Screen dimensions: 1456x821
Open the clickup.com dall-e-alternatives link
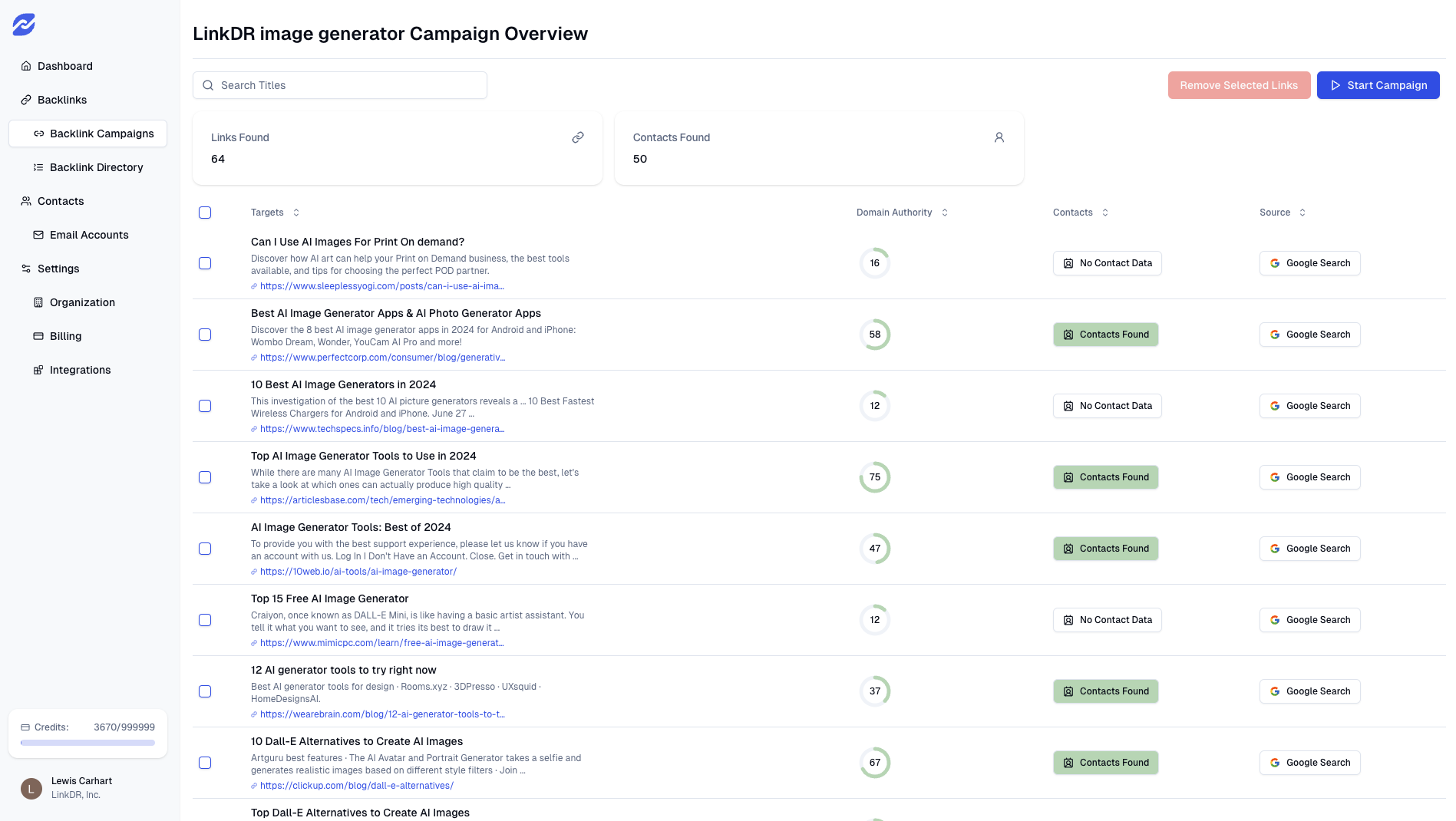click(356, 786)
